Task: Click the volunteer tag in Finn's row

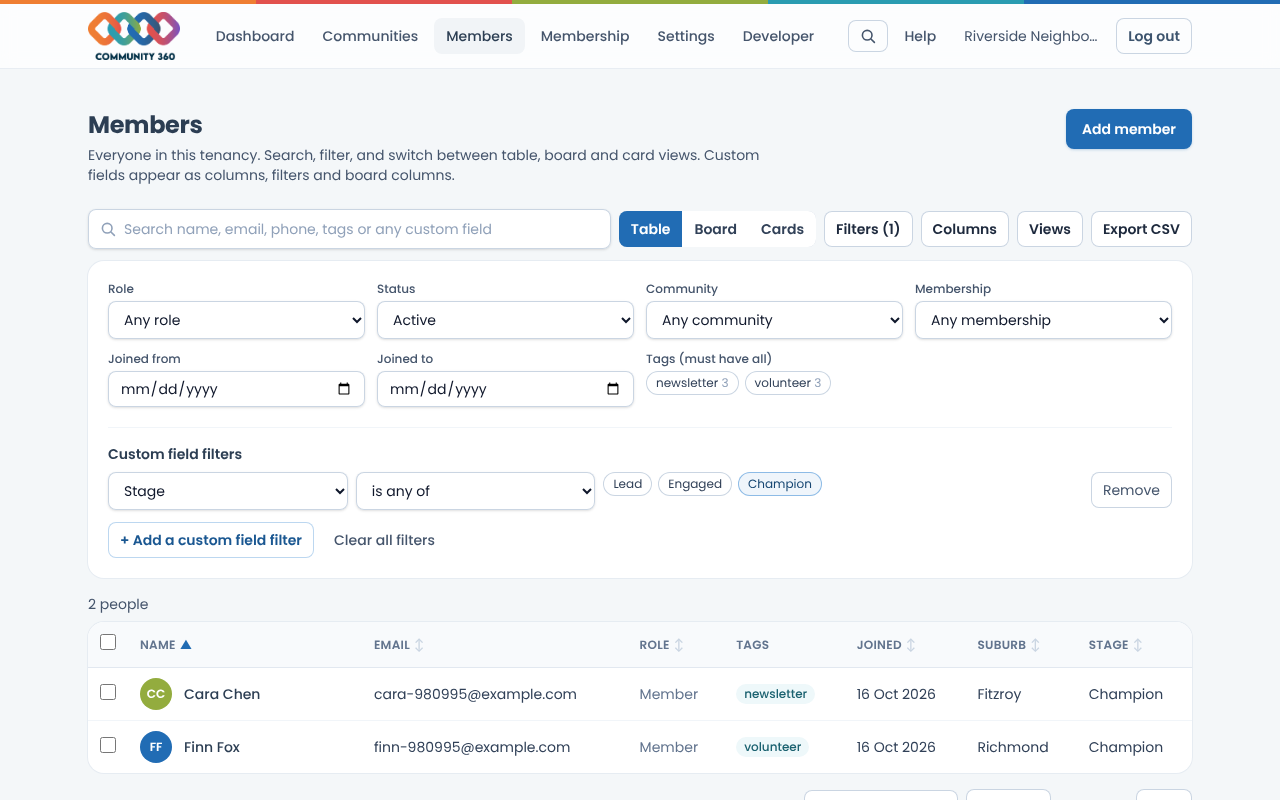Action: pos(773,747)
